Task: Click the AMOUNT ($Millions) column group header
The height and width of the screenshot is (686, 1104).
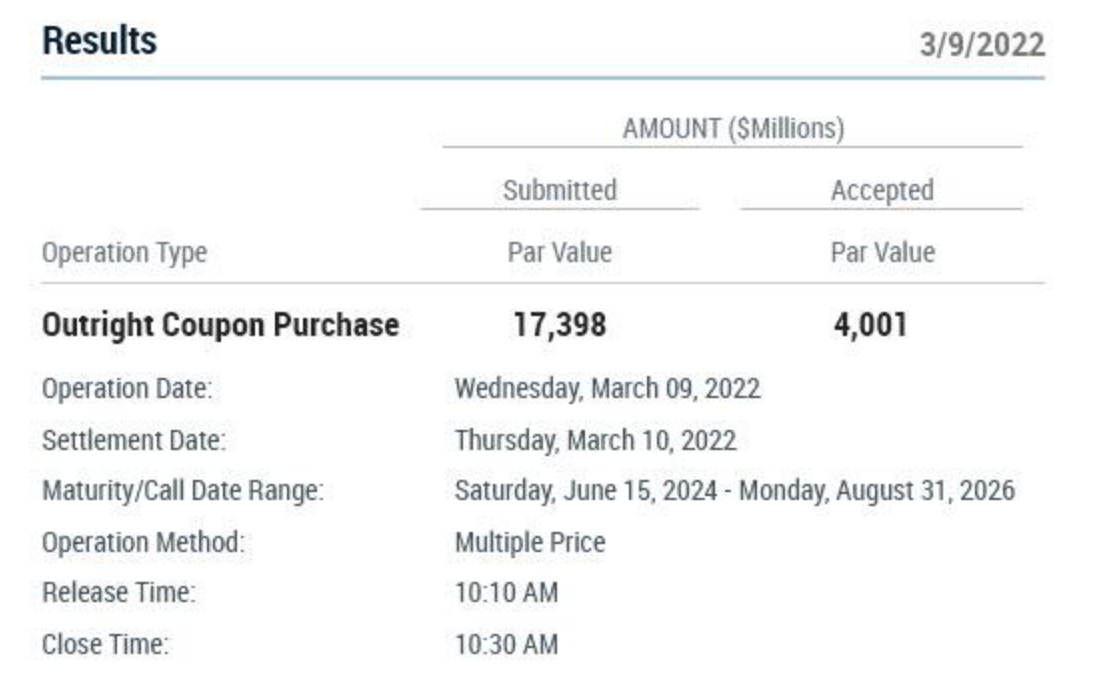Action: tap(733, 129)
